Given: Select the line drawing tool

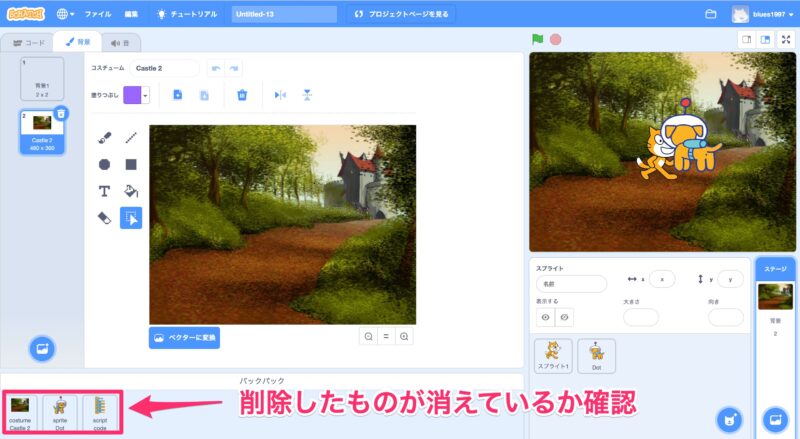Looking at the screenshot, I should [x=131, y=138].
